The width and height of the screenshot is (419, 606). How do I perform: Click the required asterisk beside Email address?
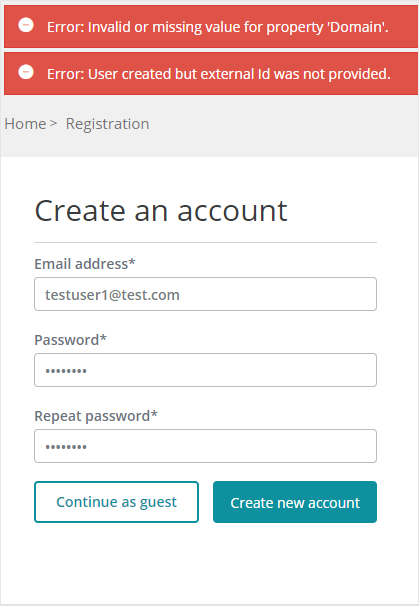coord(132,262)
